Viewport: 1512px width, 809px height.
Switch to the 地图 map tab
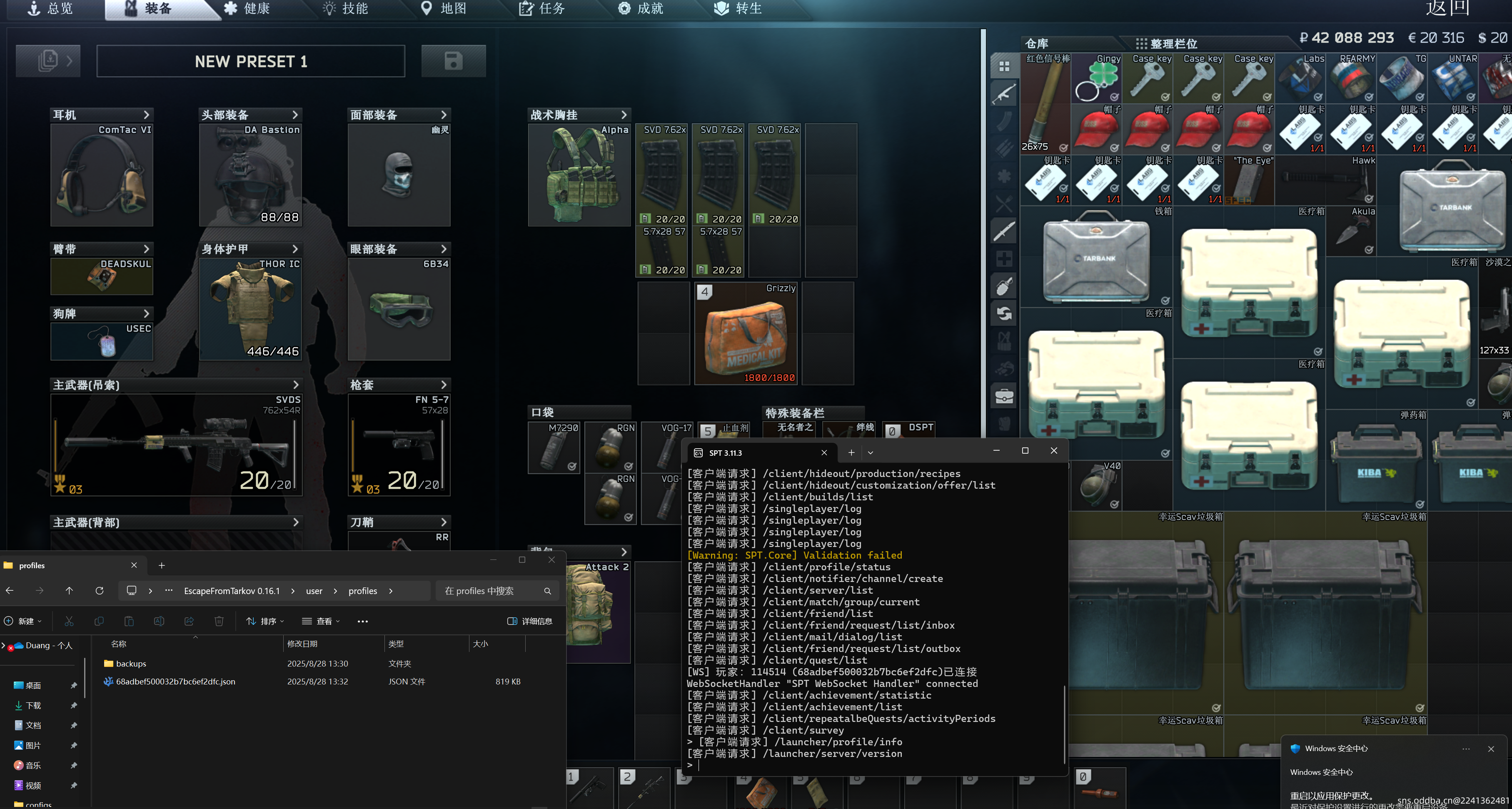[x=444, y=8]
